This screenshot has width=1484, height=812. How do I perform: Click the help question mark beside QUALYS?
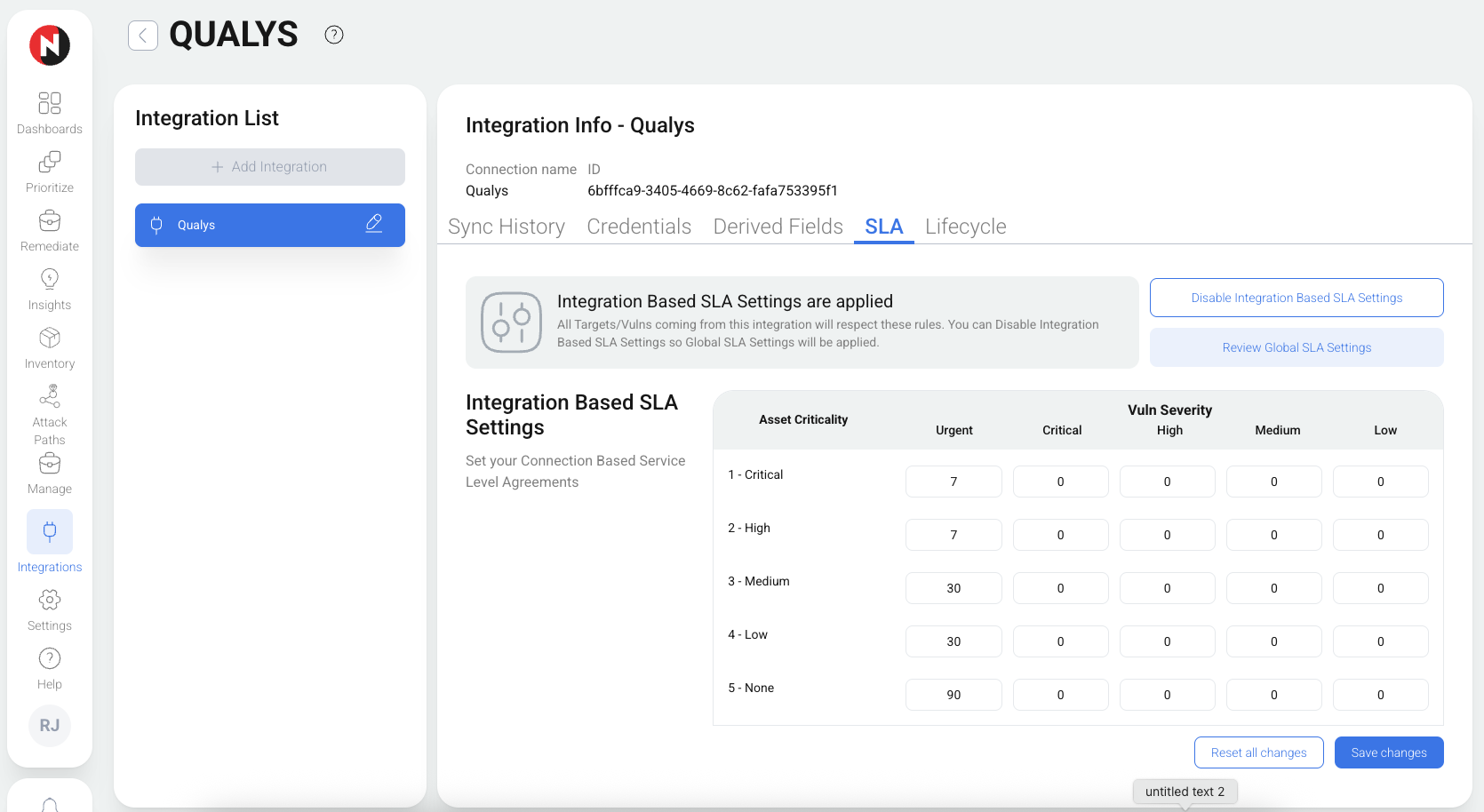tap(334, 35)
